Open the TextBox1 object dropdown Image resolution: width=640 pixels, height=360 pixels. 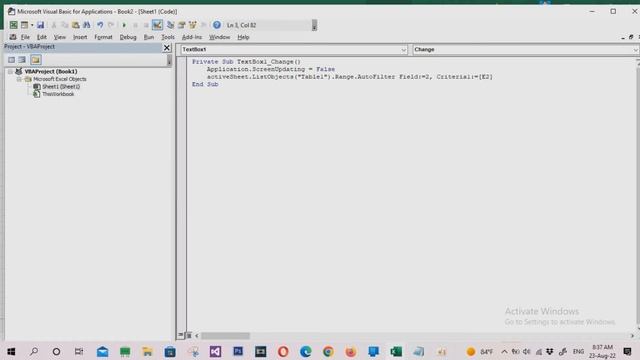pos(404,50)
